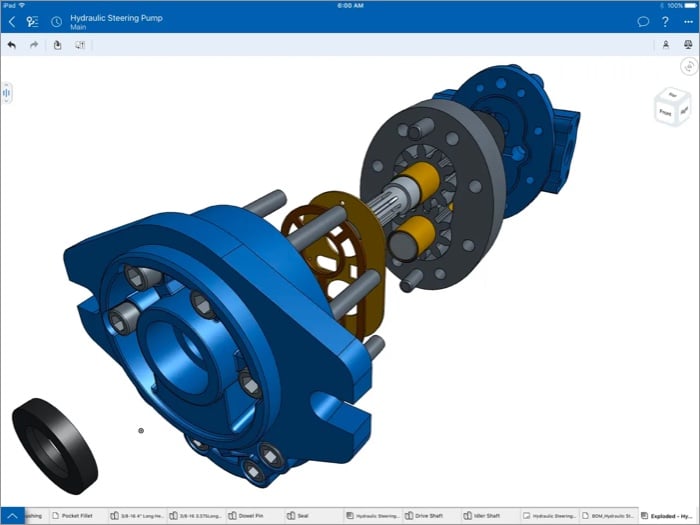Tap the mate connector toolbar icon

[x=666, y=45]
